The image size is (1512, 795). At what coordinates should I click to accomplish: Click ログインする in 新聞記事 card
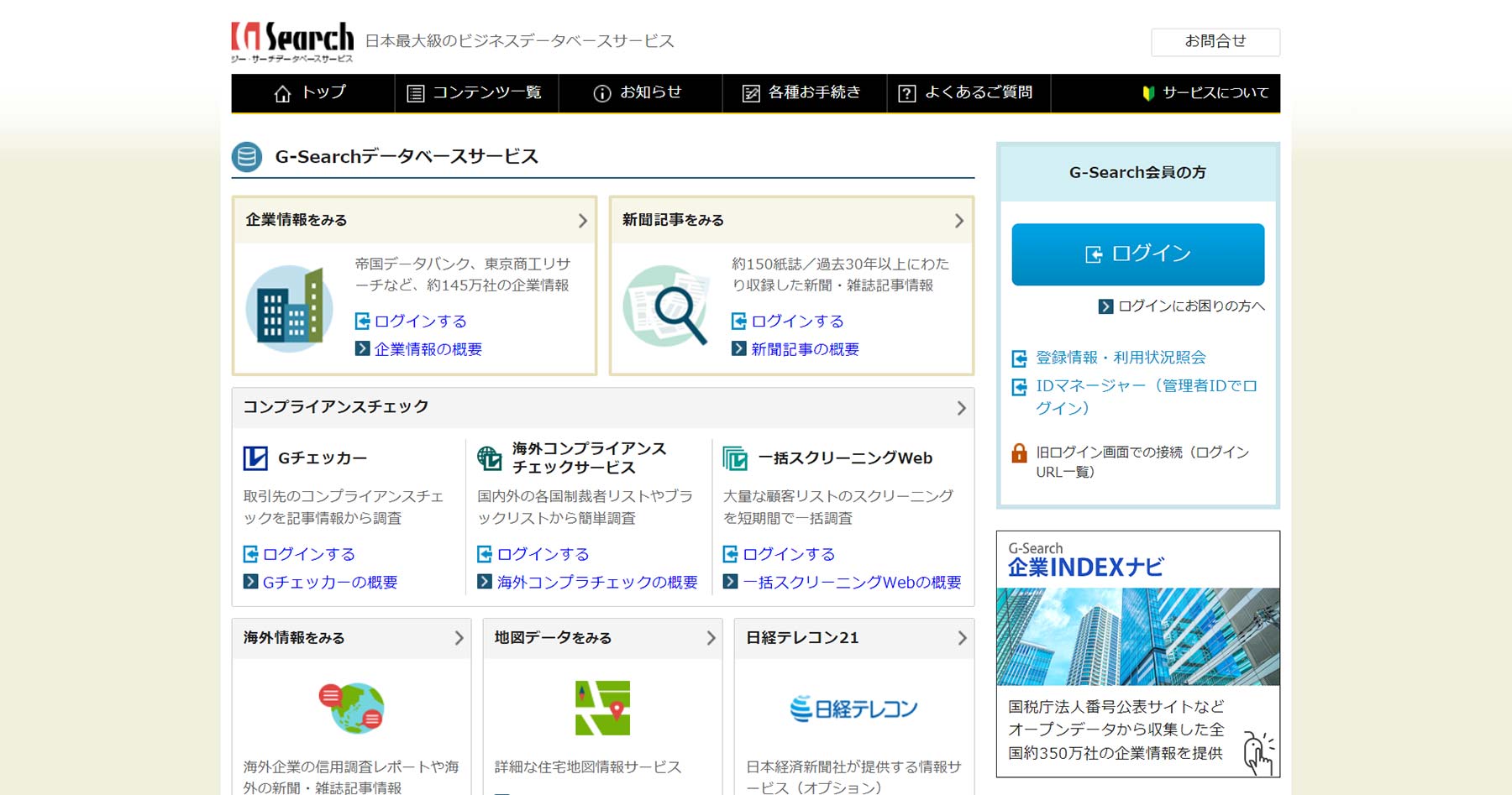[797, 321]
